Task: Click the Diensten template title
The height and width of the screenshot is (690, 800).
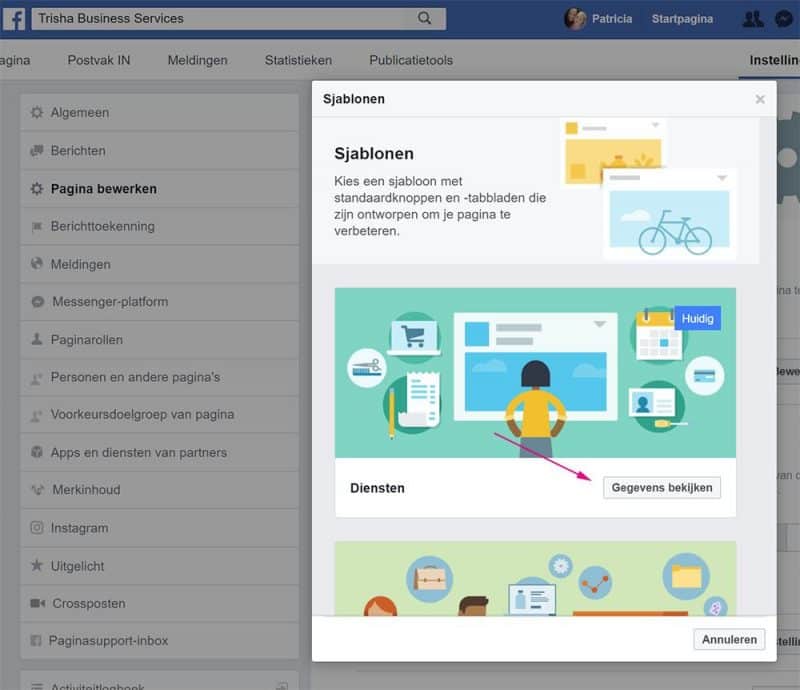Action: (x=377, y=488)
